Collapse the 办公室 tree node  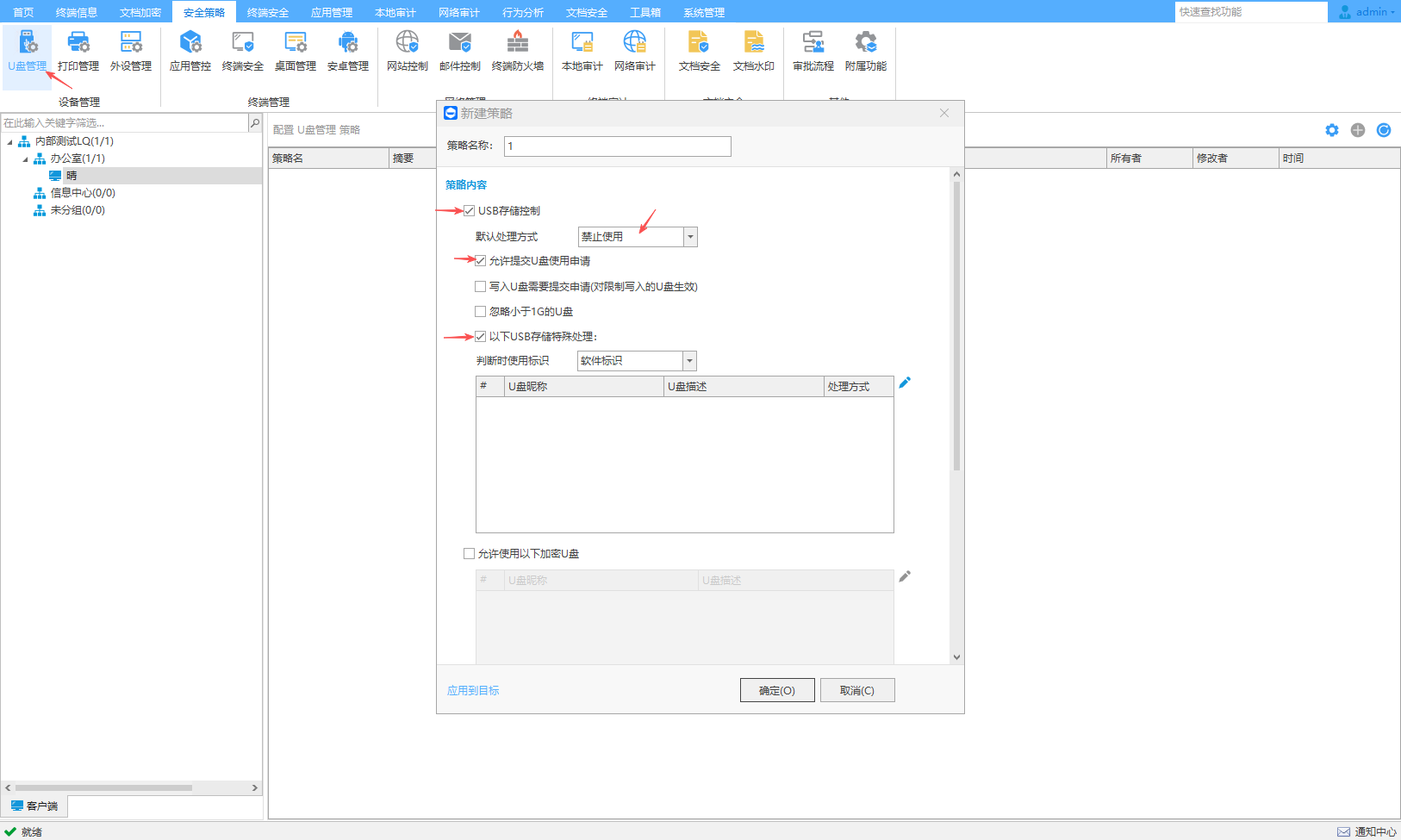pyautogui.click(x=25, y=159)
